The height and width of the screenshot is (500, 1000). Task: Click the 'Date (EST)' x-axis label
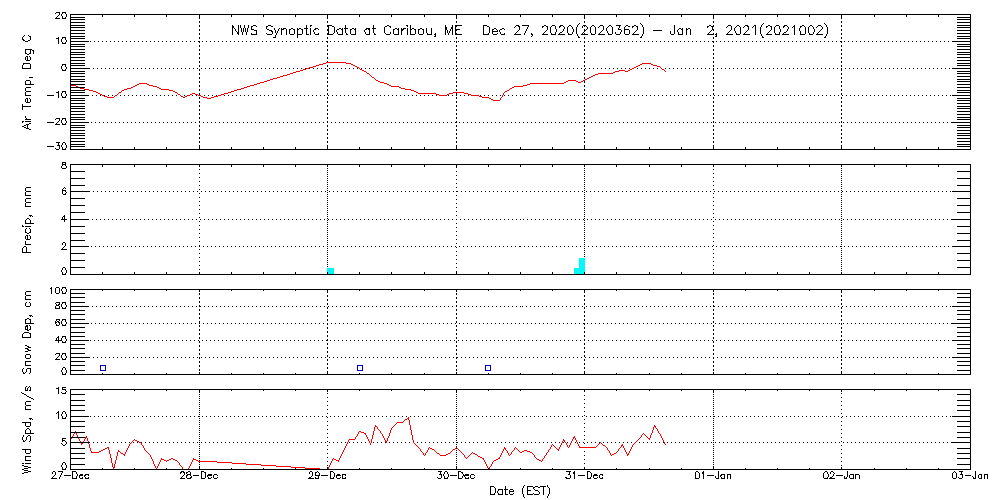pyautogui.click(x=520, y=491)
